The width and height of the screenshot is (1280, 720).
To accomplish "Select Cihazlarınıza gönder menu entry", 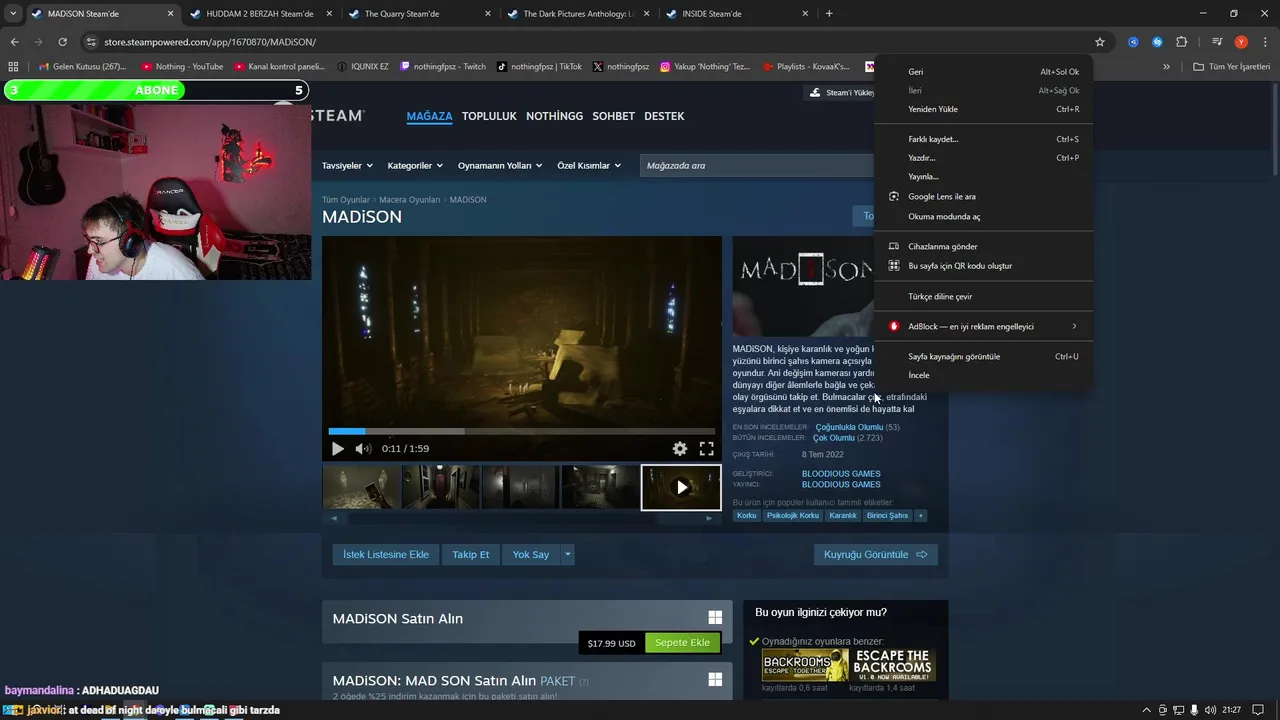I will click(x=984, y=246).
